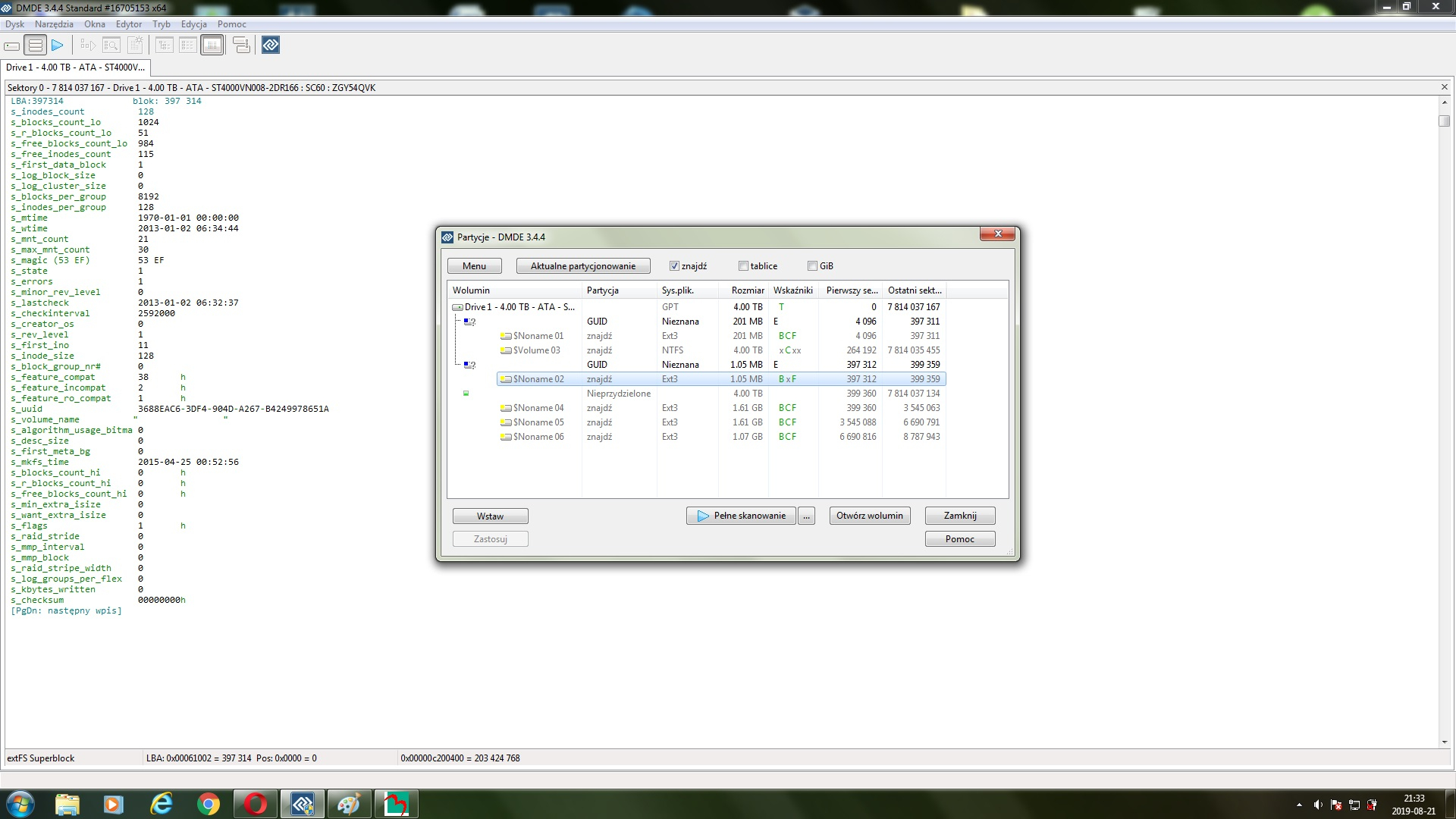Screen dimensions: 1456x819
Task: Click the folder icon of $Noname 04
Action: (506, 408)
